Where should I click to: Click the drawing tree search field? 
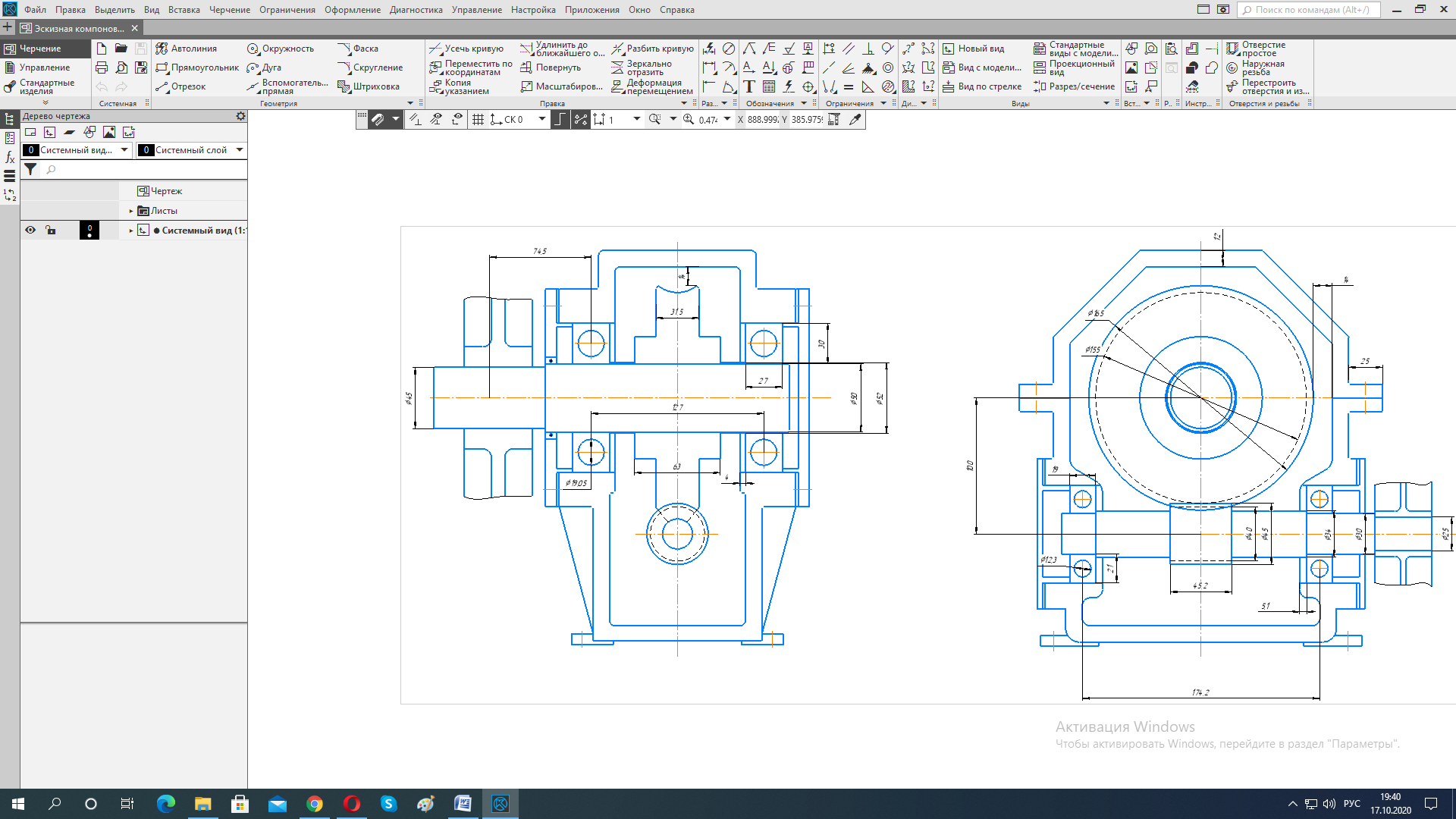click(x=144, y=170)
